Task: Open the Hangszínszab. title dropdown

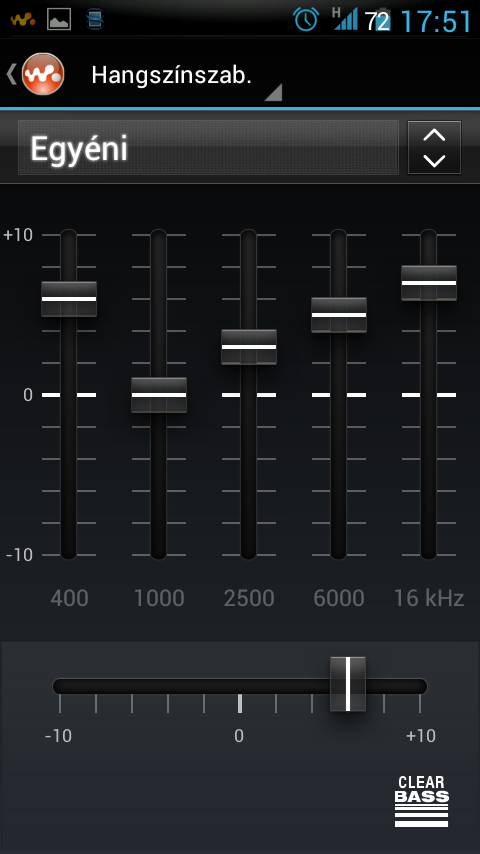Action: (x=185, y=75)
